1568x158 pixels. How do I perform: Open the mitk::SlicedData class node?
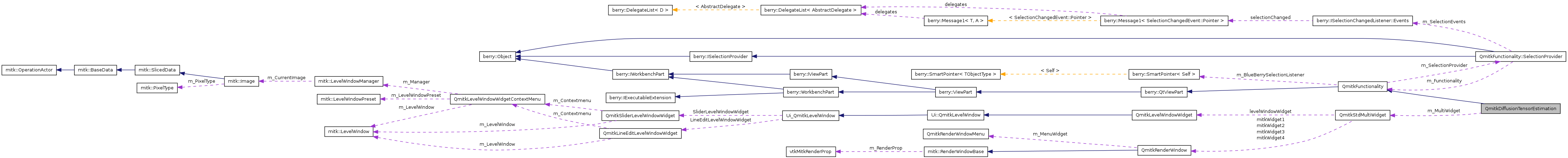157,70
